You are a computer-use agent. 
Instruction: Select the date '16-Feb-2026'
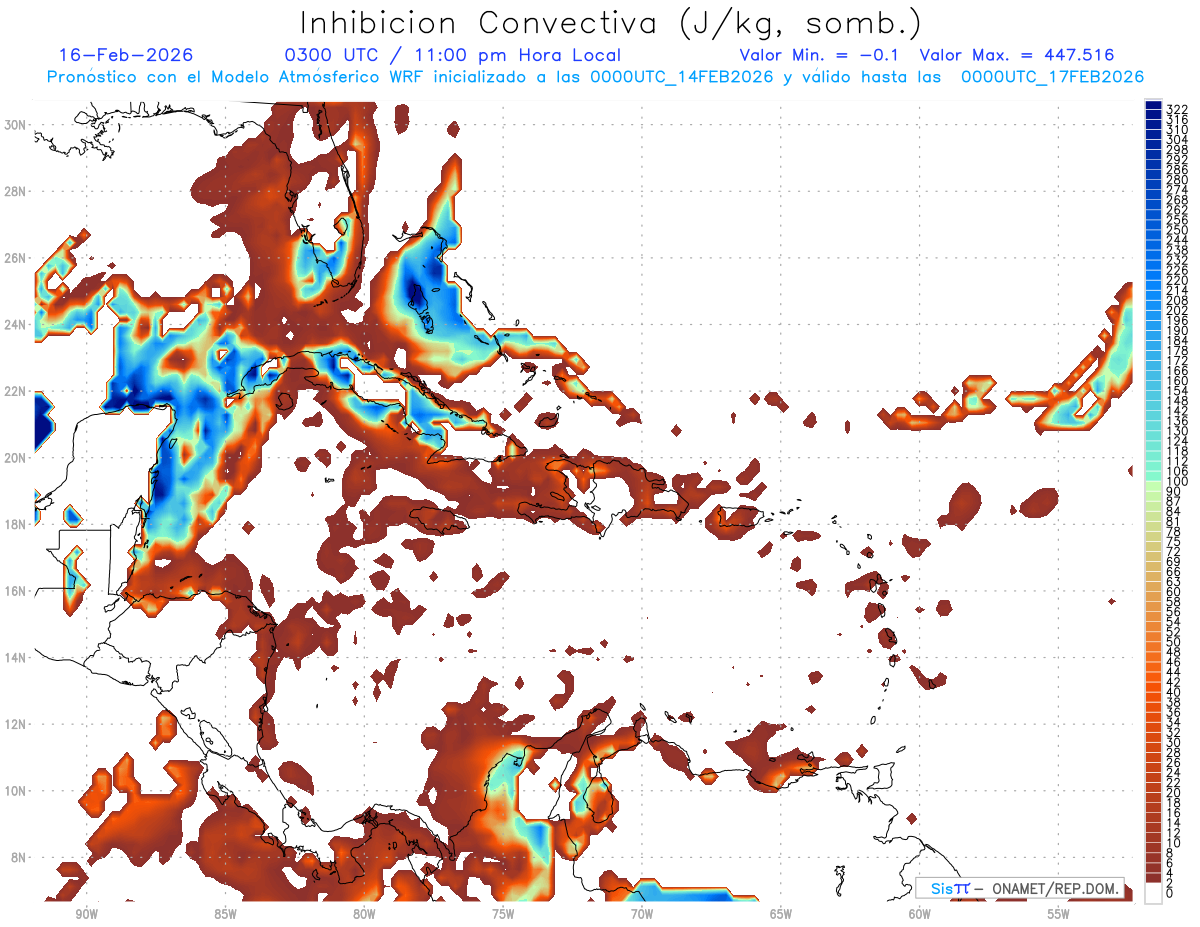click(x=126, y=56)
